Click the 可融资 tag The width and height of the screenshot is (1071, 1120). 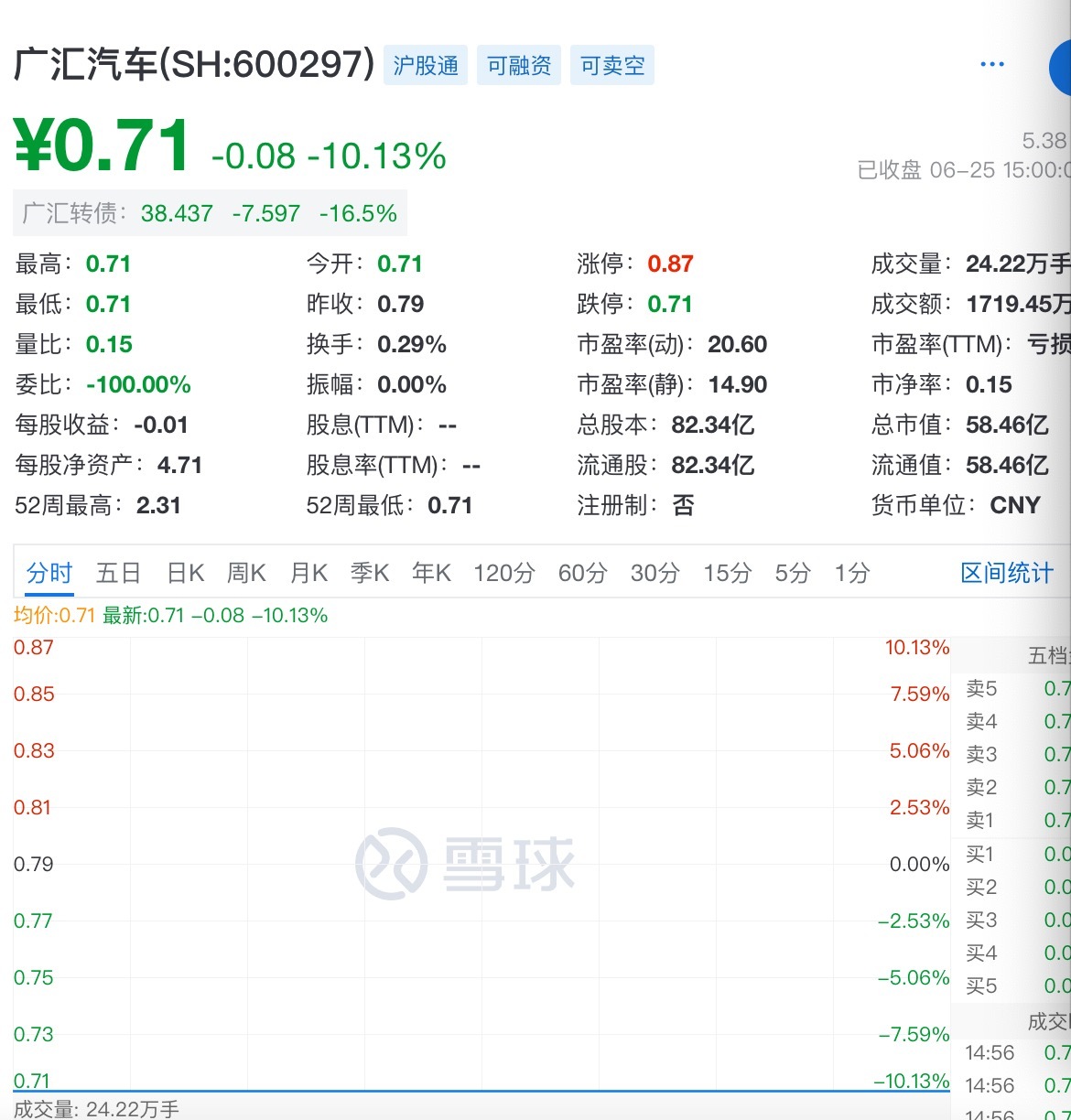[x=519, y=66]
